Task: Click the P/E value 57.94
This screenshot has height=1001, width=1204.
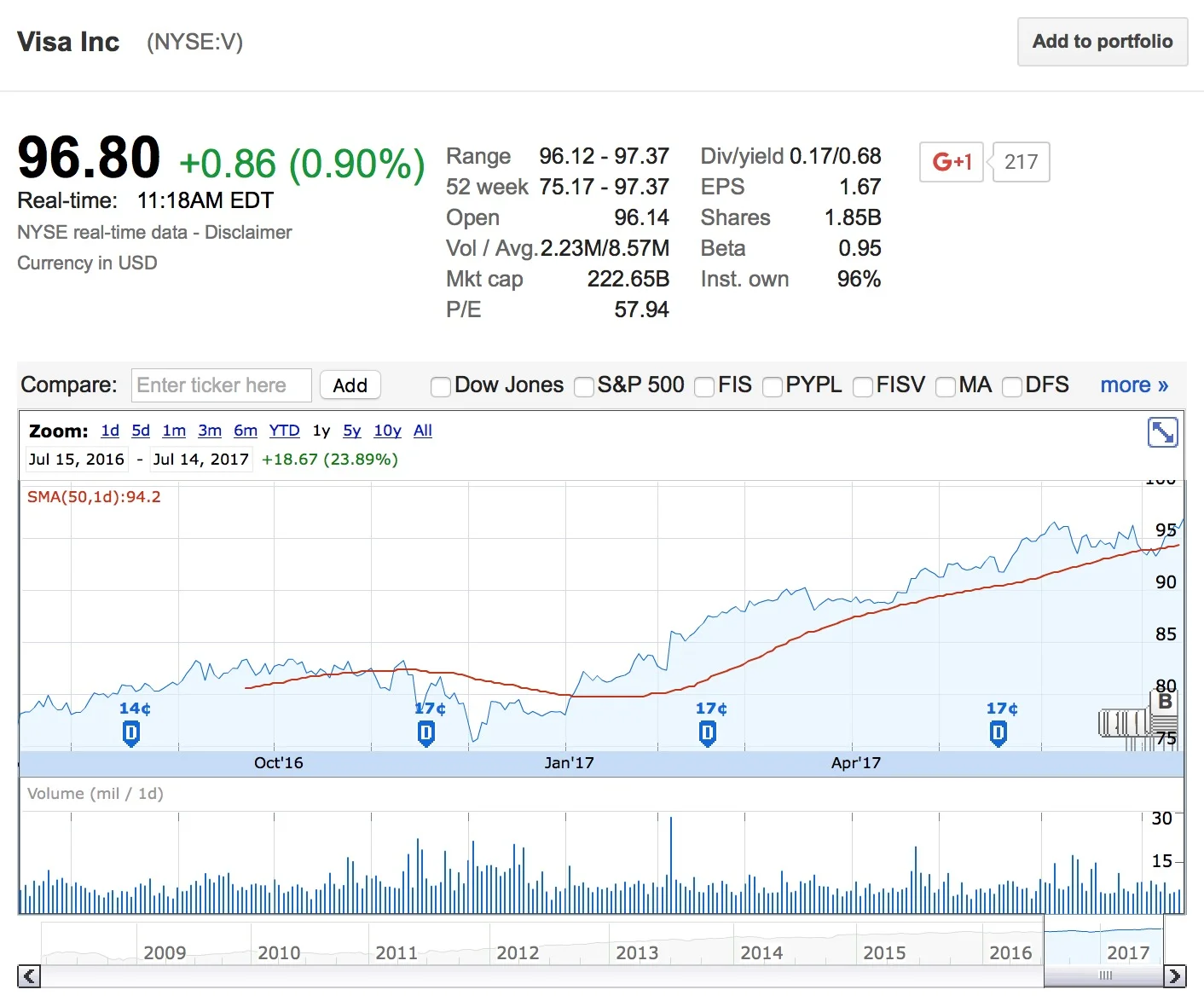Action: tap(641, 310)
